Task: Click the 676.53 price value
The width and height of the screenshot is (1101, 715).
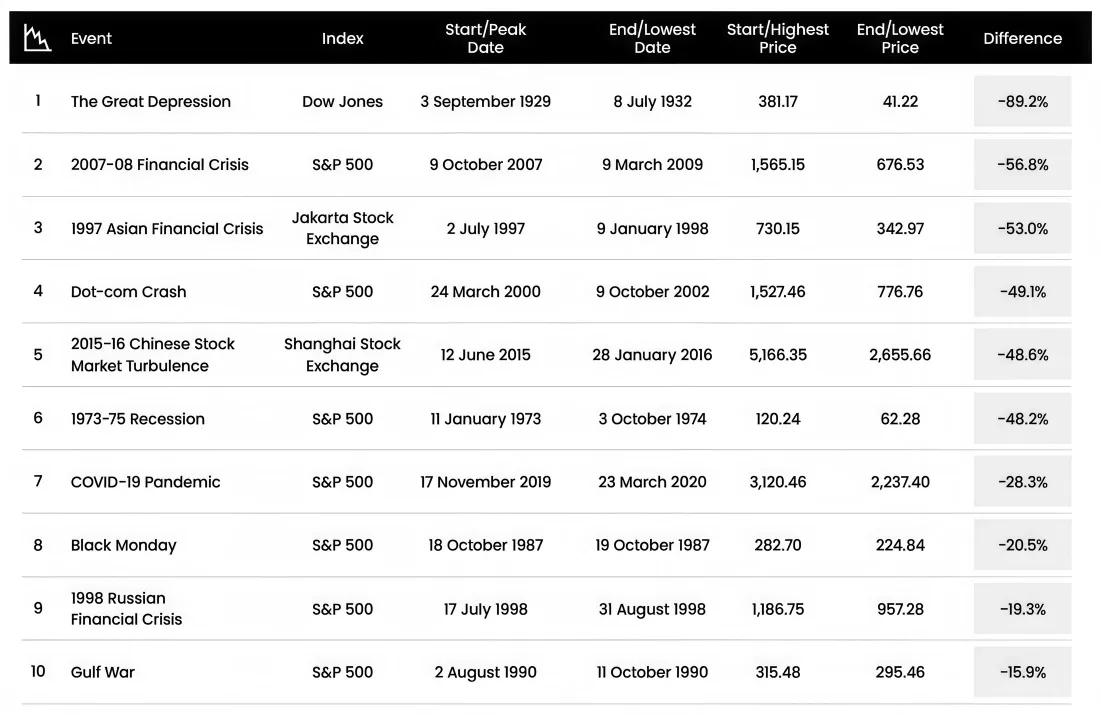Action: pos(900,165)
